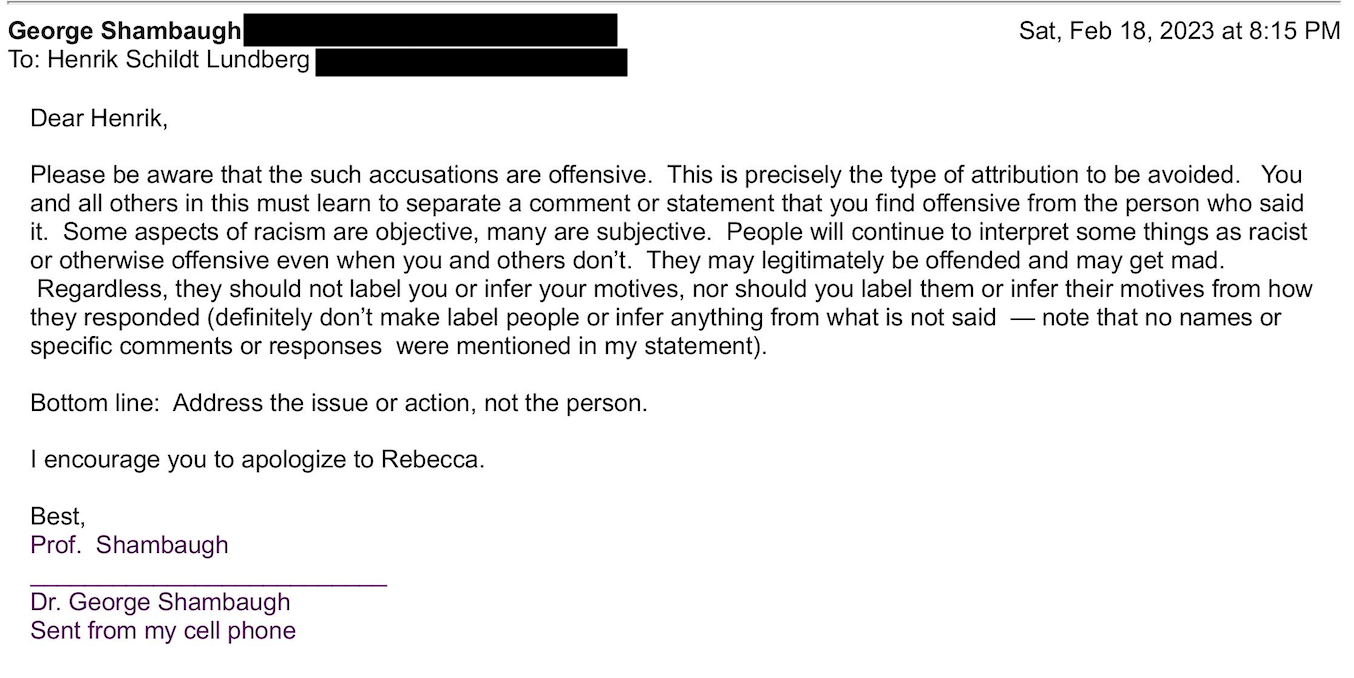Image resolution: width=1354 pixels, height=678 pixels.
Task: Click the sender name George Shambaugh
Action: click(x=125, y=31)
